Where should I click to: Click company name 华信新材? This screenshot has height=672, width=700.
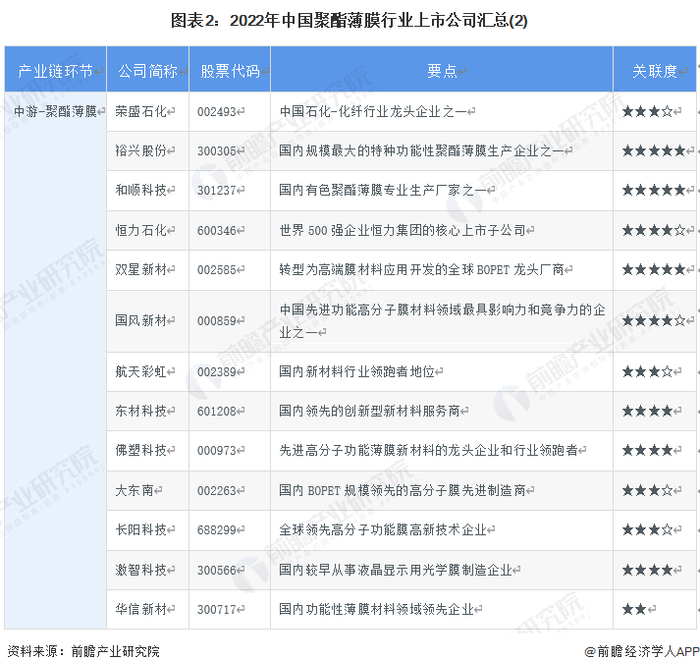pyautogui.click(x=141, y=609)
